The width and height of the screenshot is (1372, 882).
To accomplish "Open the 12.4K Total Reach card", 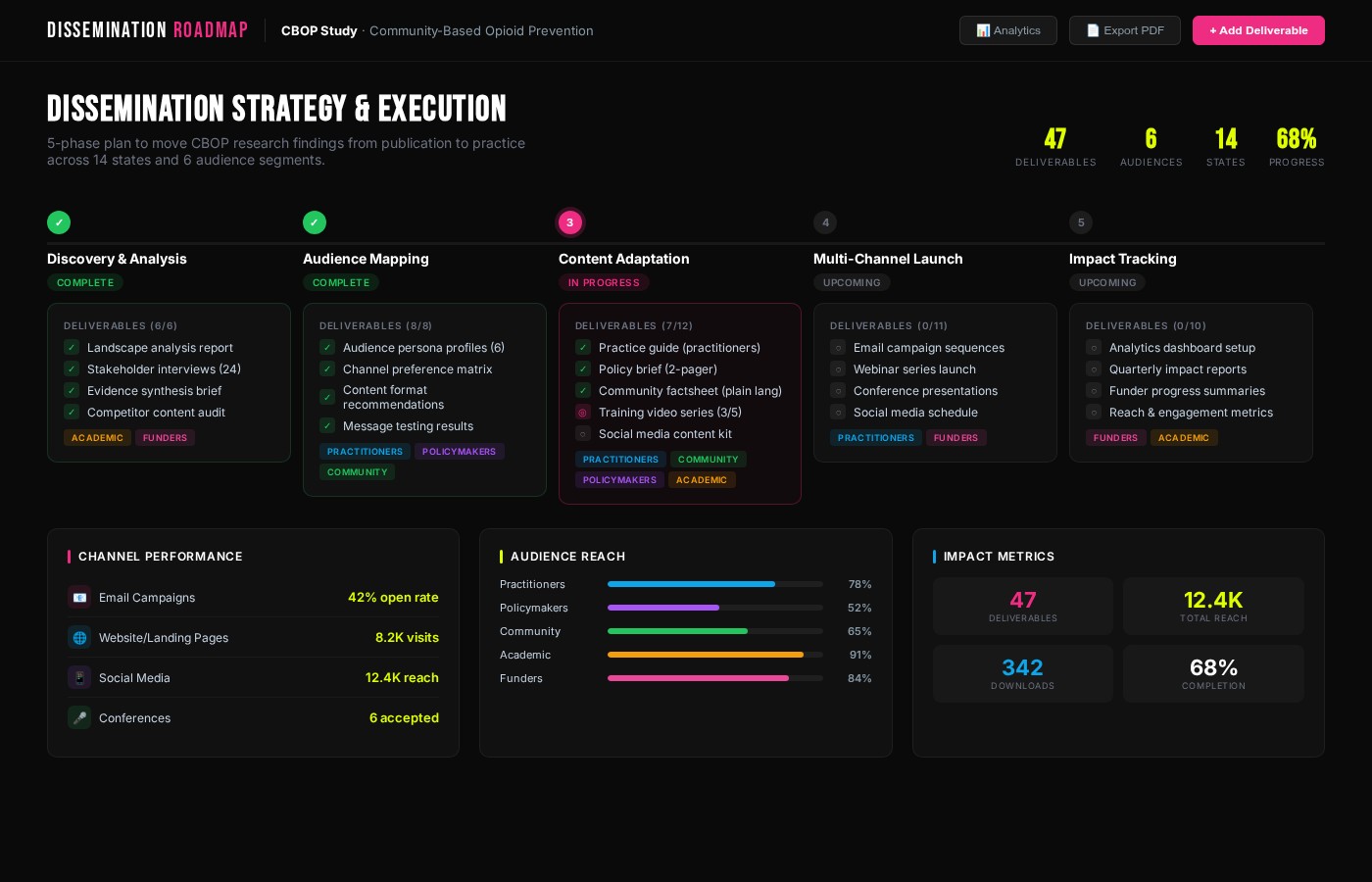I will [x=1213, y=606].
